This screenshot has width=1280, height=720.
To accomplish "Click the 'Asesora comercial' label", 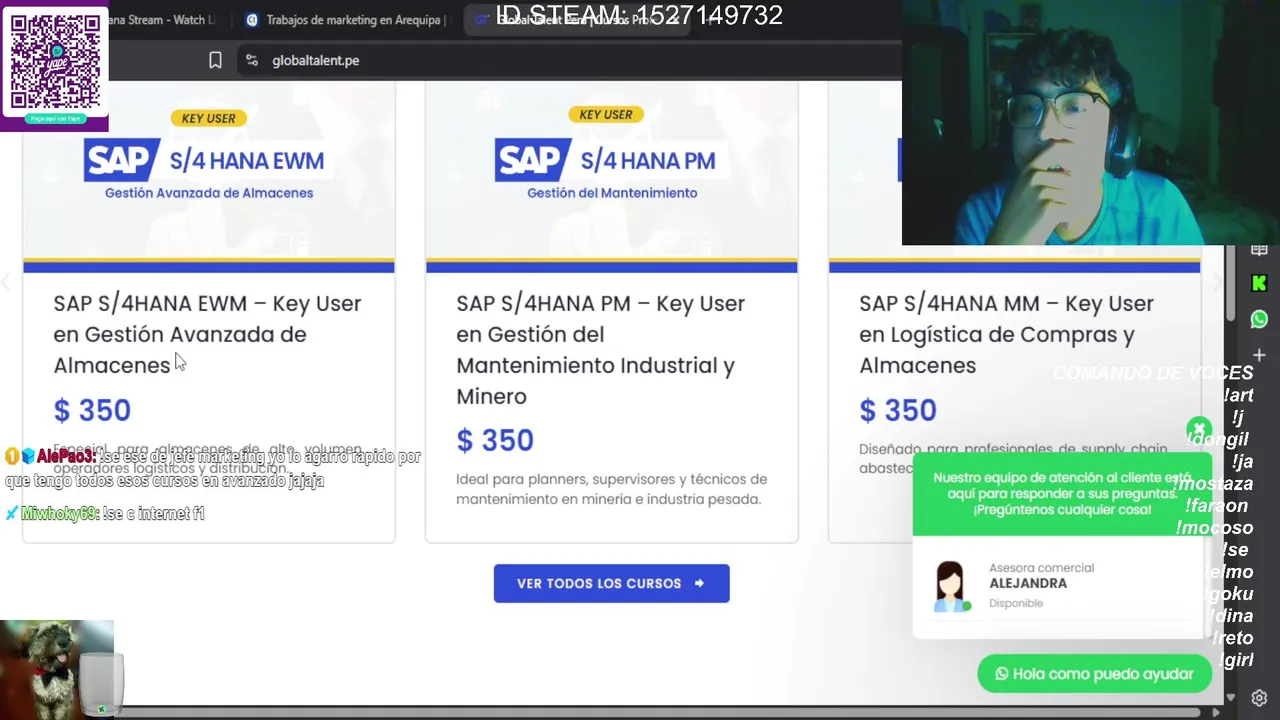I will 1041,568.
